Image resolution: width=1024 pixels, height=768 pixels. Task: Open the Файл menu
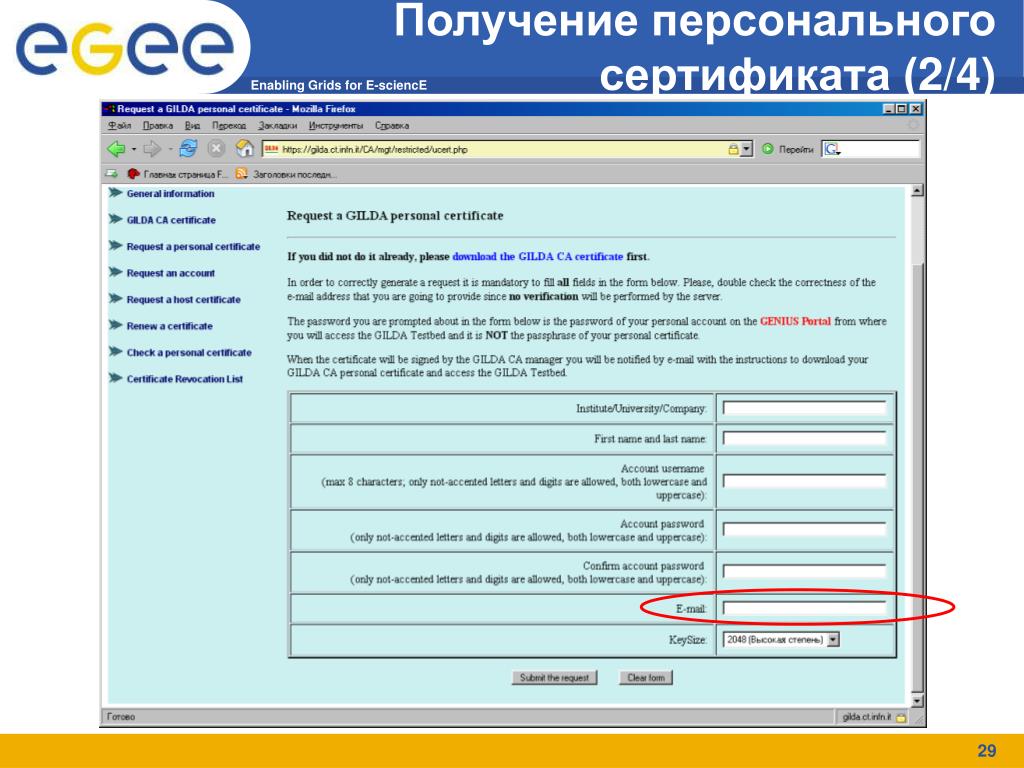pos(120,125)
